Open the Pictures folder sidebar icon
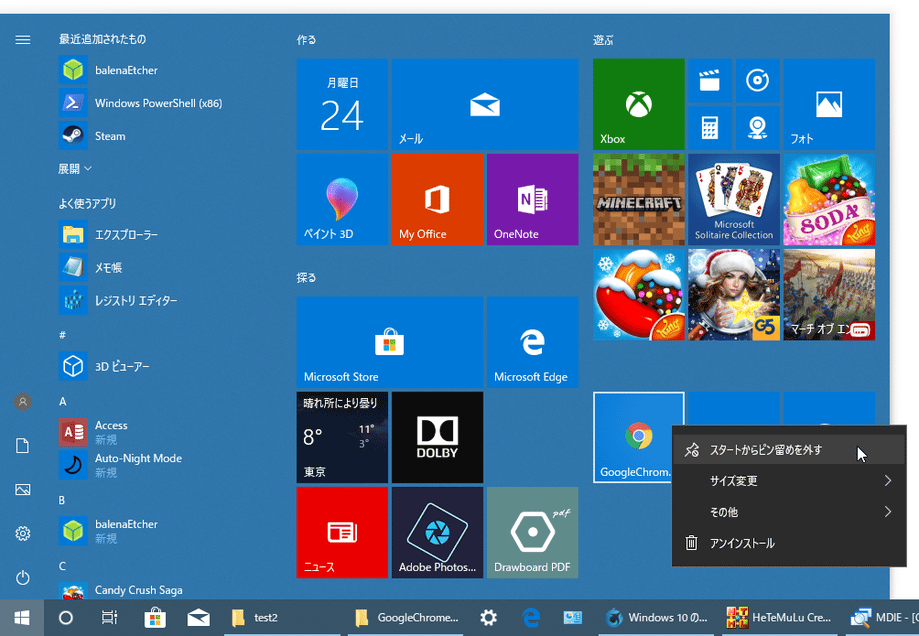Image resolution: width=919 pixels, height=636 pixels. 23,490
